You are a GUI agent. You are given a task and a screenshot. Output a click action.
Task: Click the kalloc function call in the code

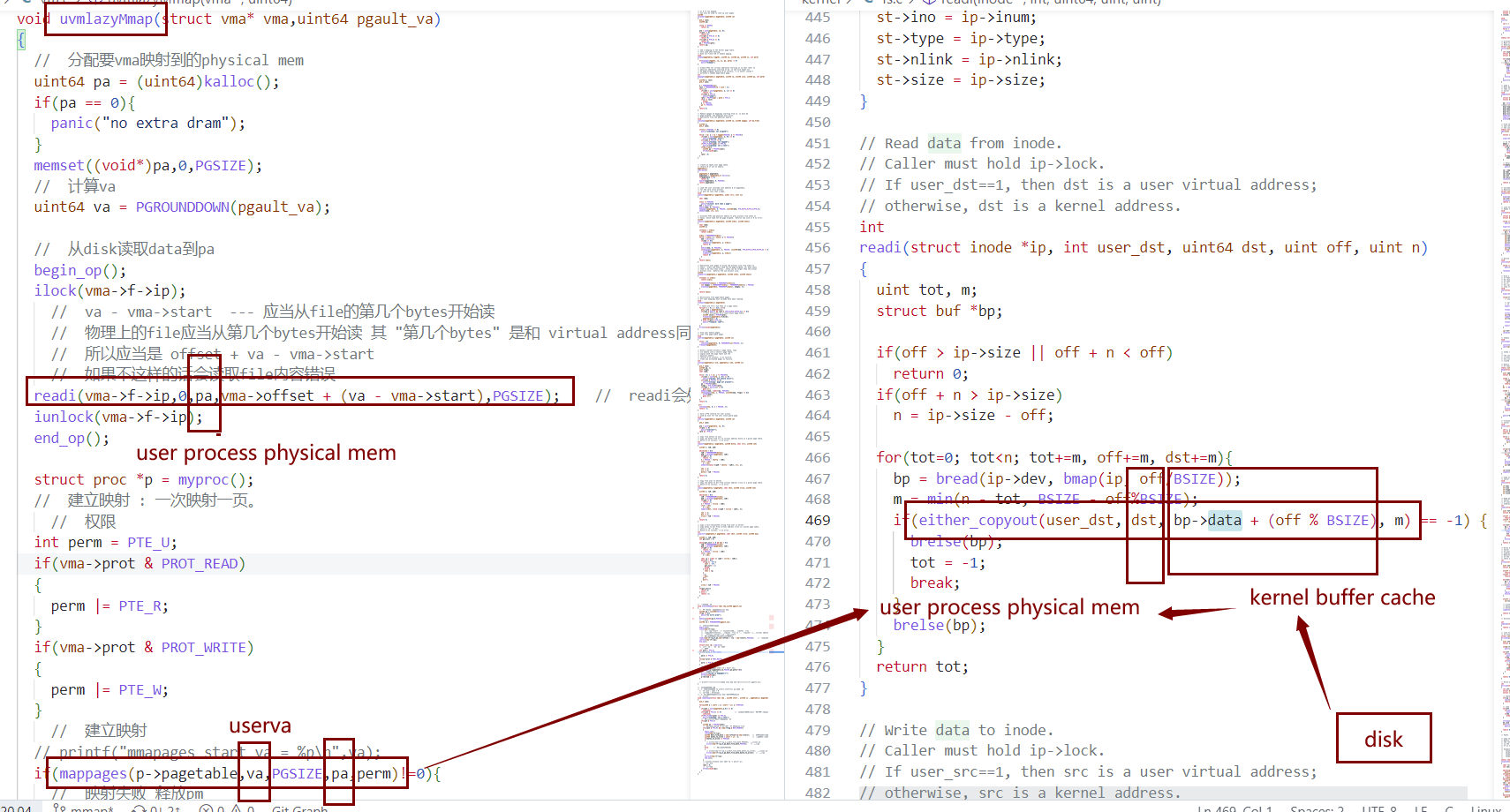tap(229, 82)
